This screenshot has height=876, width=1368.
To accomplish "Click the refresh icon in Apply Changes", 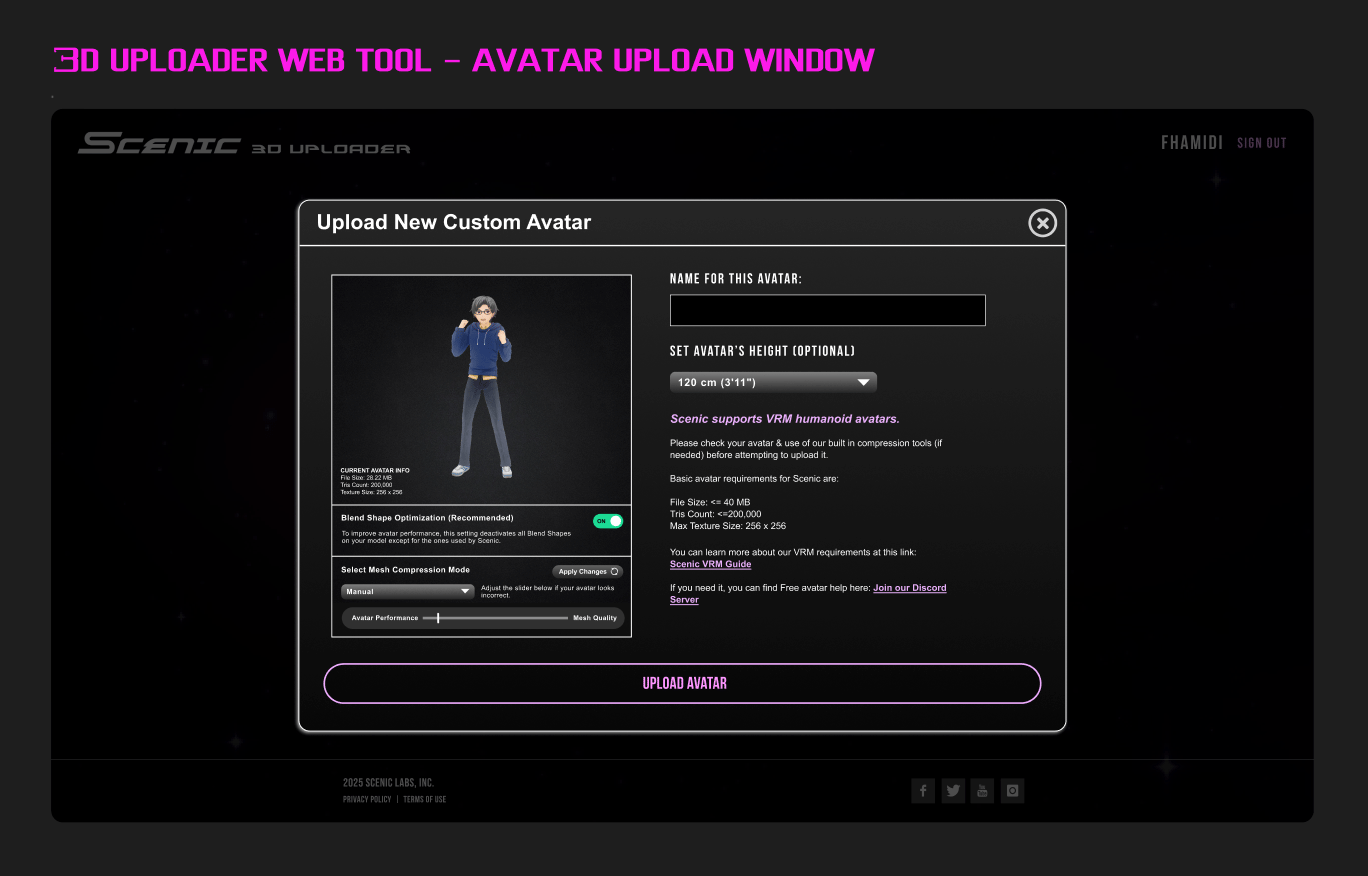I will [615, 572].
